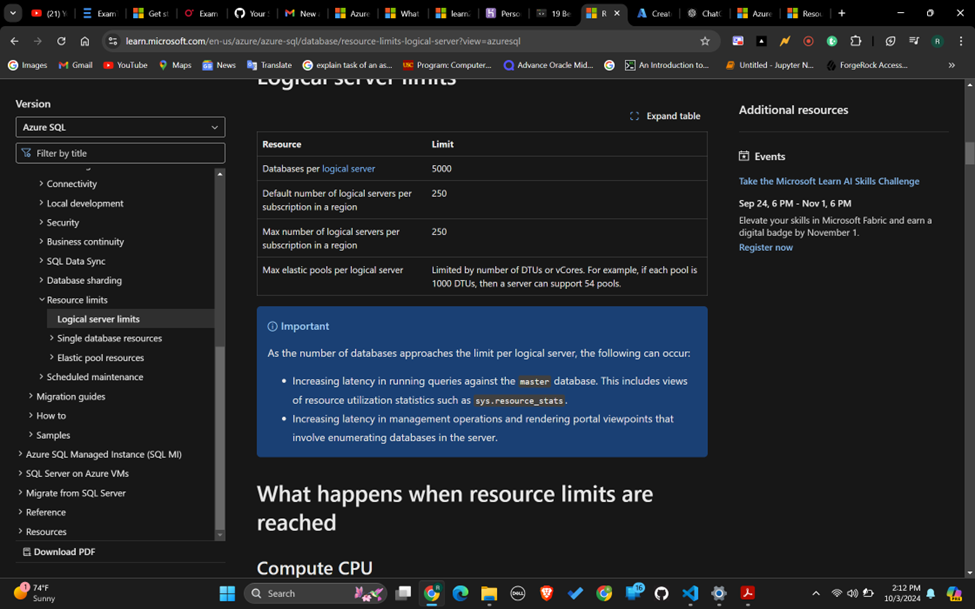Reload the current page

tap(61, 41)
